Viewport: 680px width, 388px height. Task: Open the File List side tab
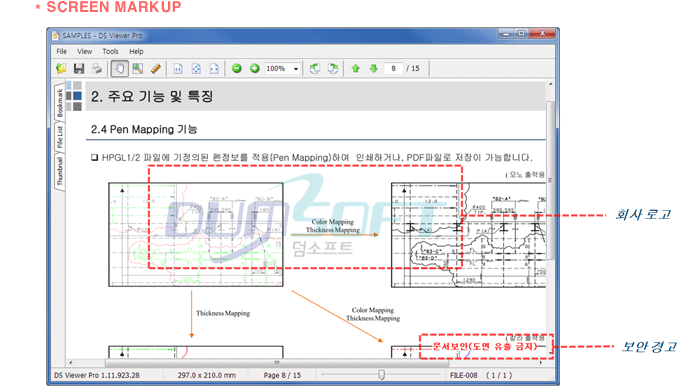(60, 137)
